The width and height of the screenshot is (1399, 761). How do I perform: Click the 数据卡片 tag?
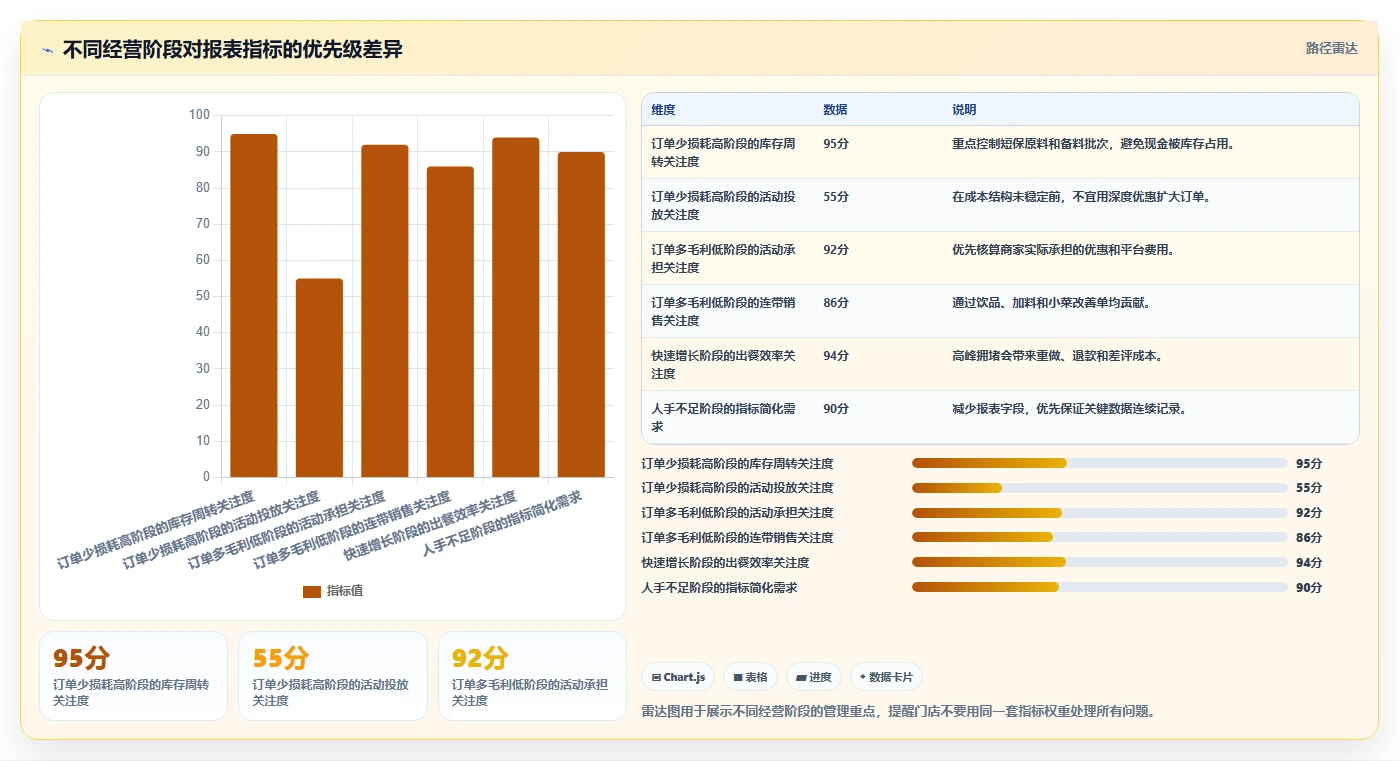(x=887, y=677)
